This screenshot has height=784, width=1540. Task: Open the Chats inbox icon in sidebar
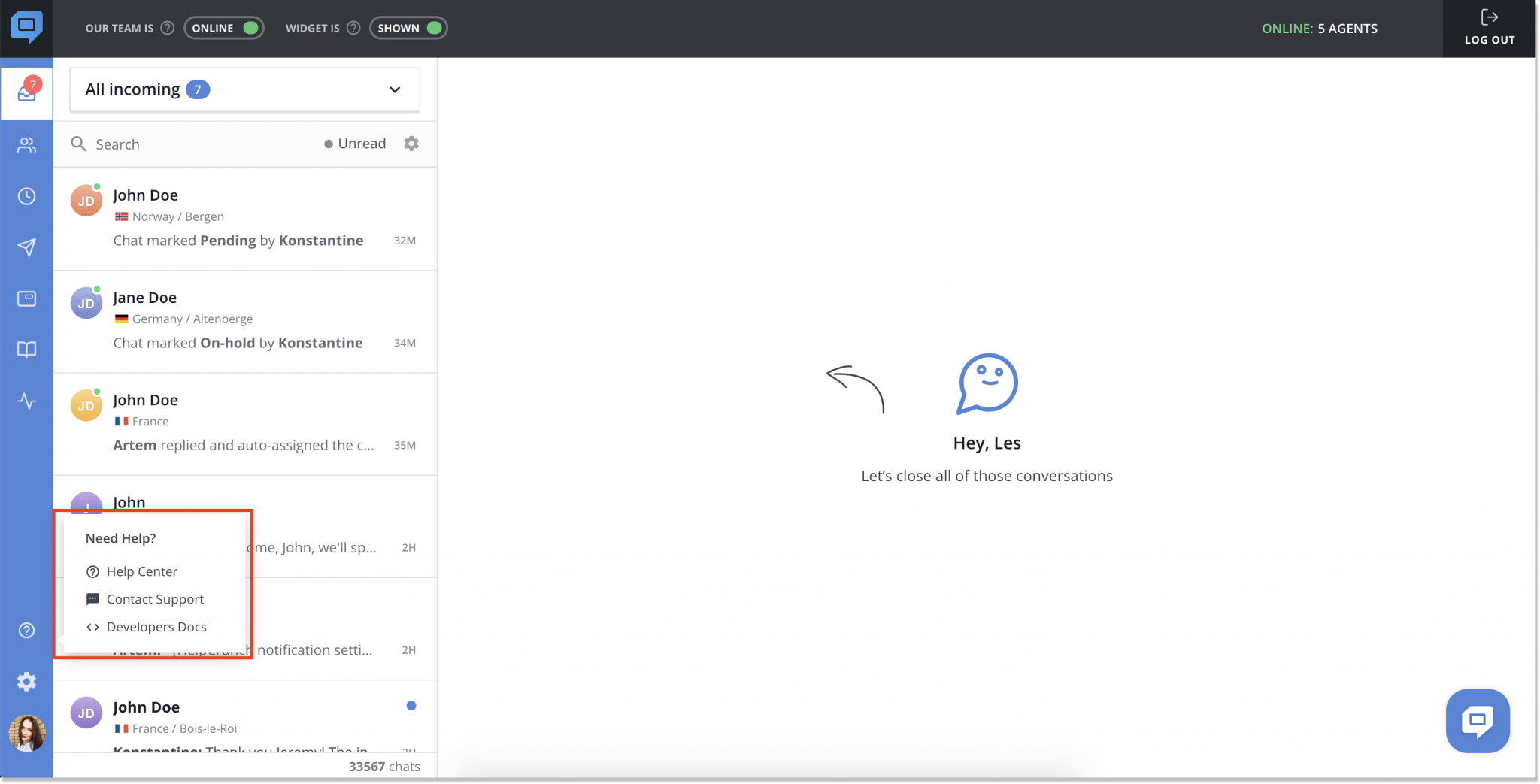click(x=26, y=92)
